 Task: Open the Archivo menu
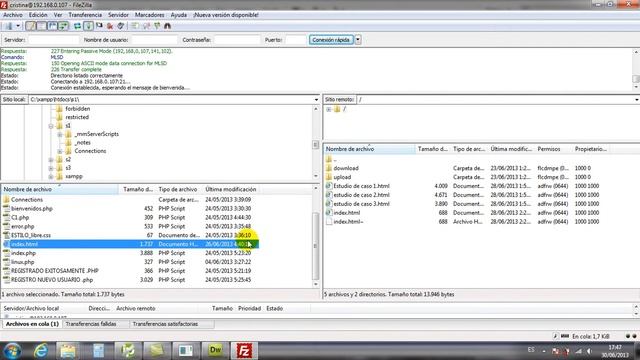(13, 15)
